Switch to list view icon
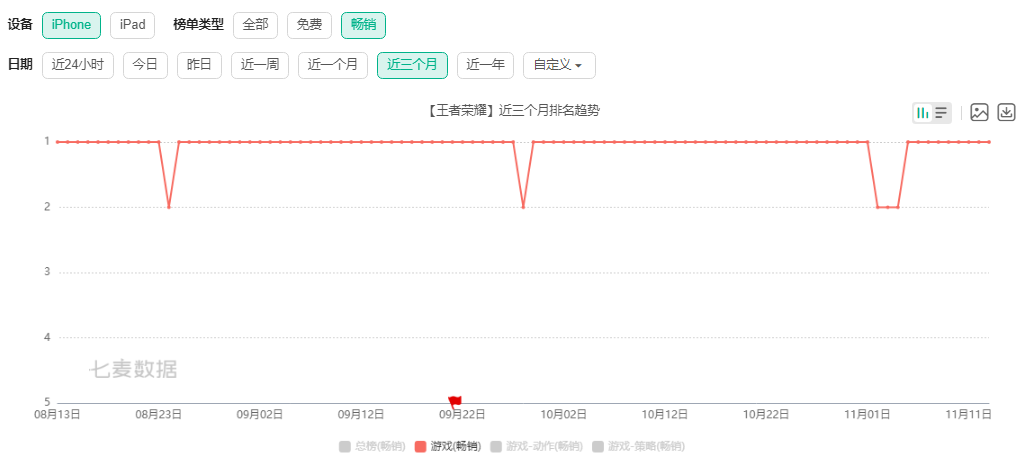Screen dimensions: 1022x464 pos(941,113)
